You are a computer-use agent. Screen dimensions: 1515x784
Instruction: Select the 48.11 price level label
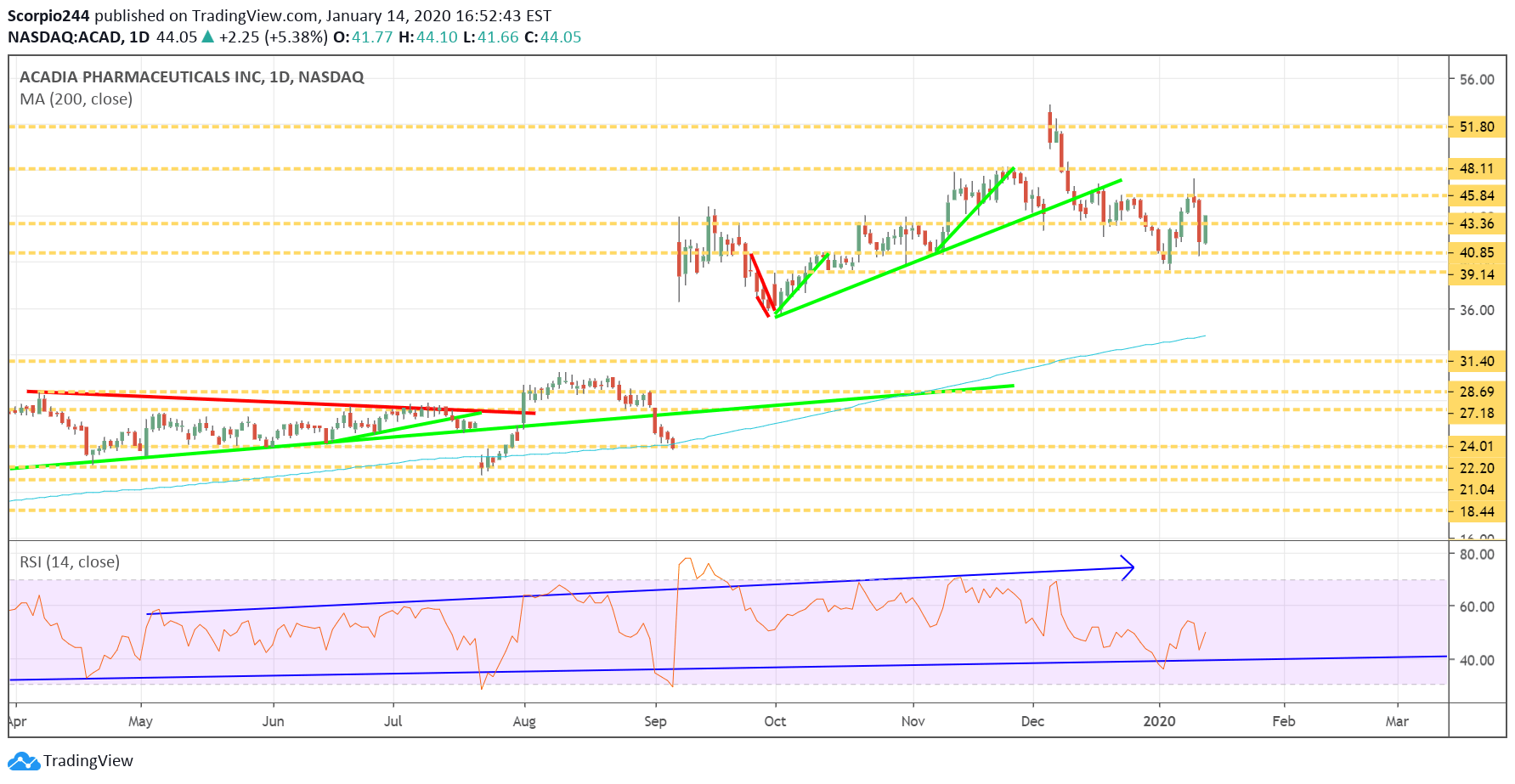1477,168
